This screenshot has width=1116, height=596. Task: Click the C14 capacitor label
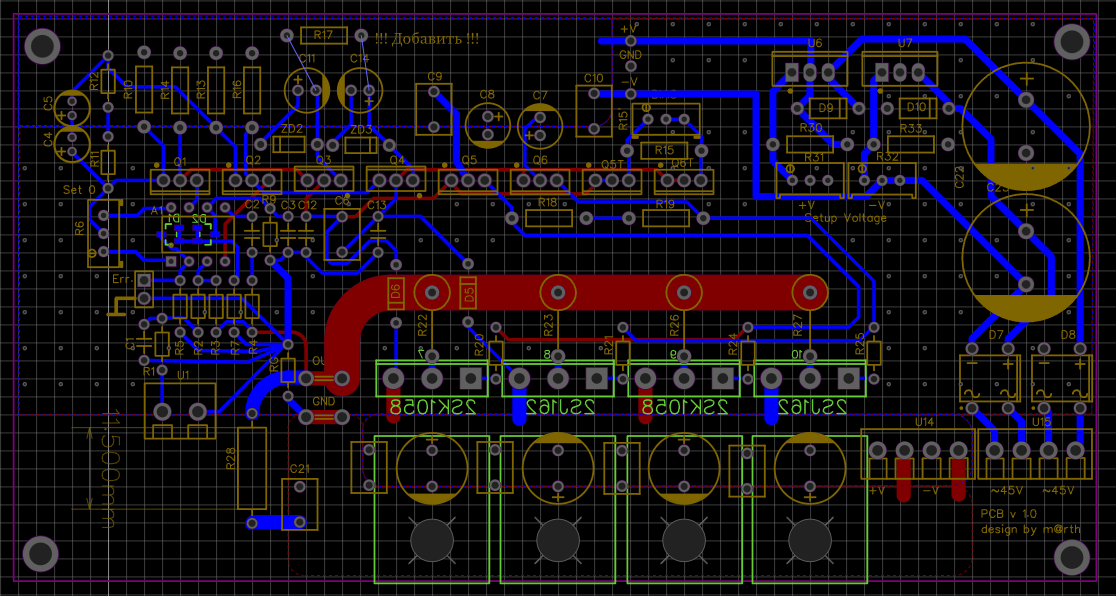tap(359, 58)
